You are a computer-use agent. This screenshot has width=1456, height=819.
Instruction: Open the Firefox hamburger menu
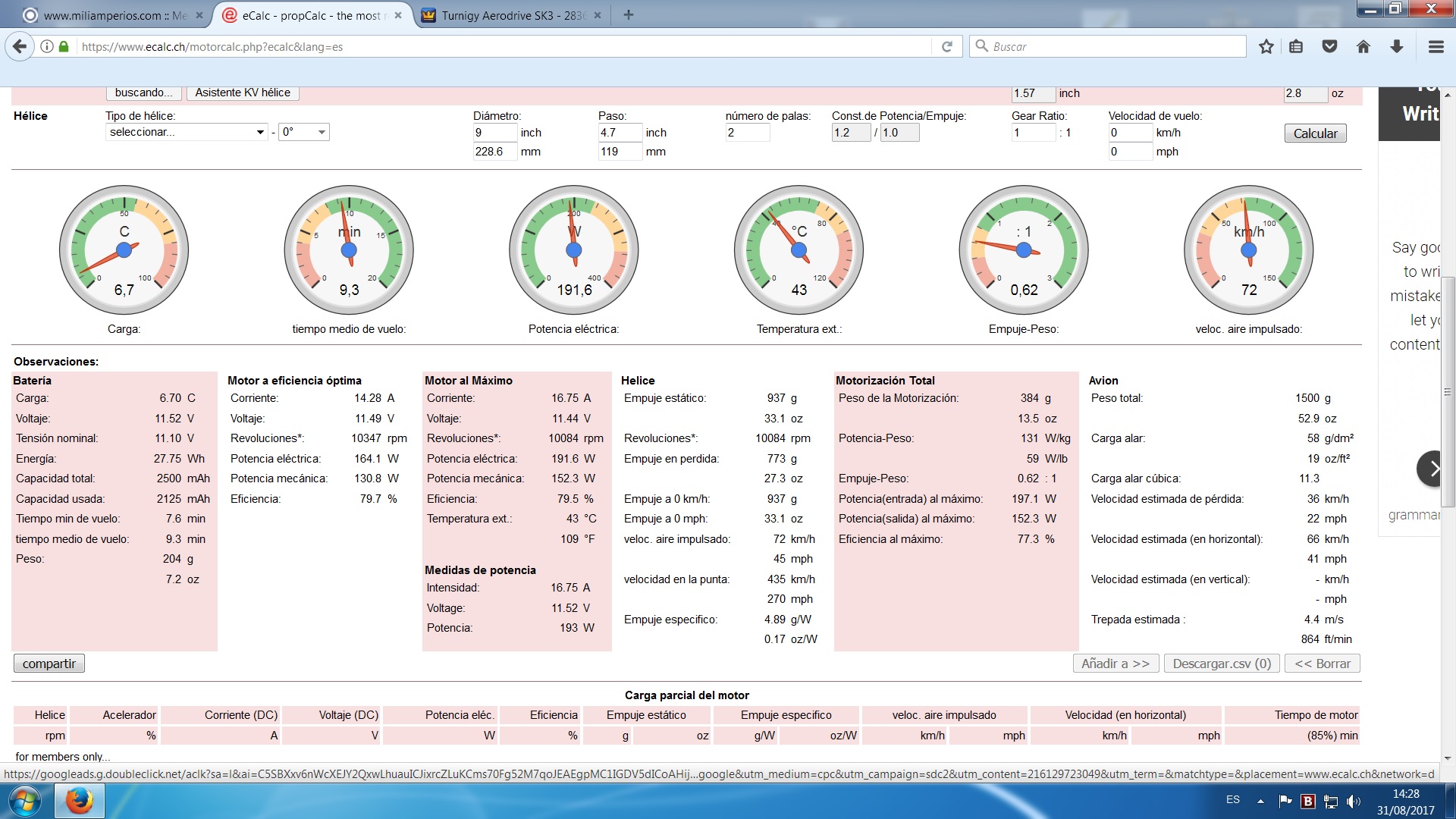click(x=1436, y=47)
